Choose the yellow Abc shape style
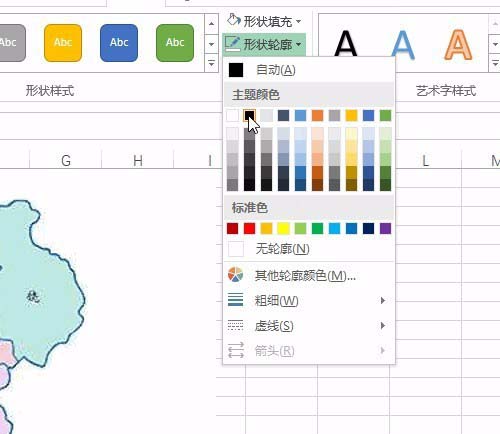 coord(63,43)
